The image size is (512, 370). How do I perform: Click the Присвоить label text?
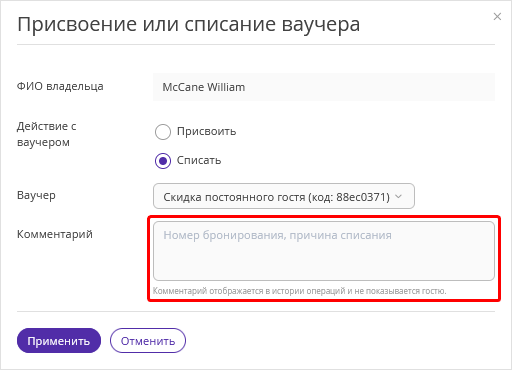pyautogui.click(x=206, y=131)
